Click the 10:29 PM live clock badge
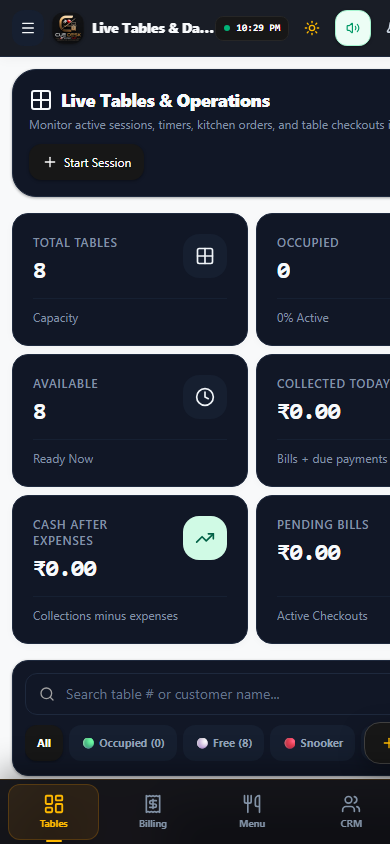This screenshot has width=390, height=844. tap(252, 28)
